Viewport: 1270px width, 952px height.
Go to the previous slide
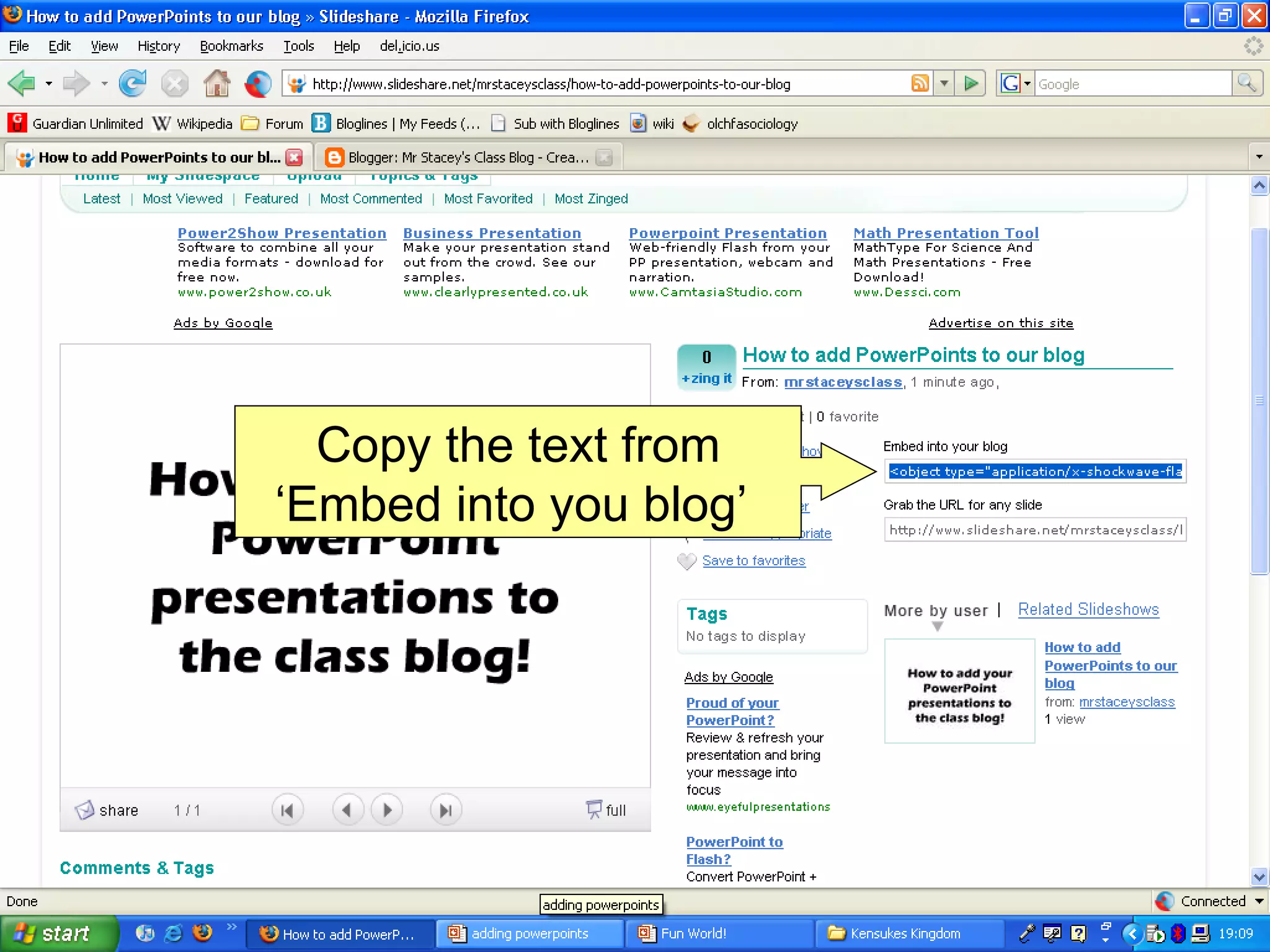coord(347,810)
